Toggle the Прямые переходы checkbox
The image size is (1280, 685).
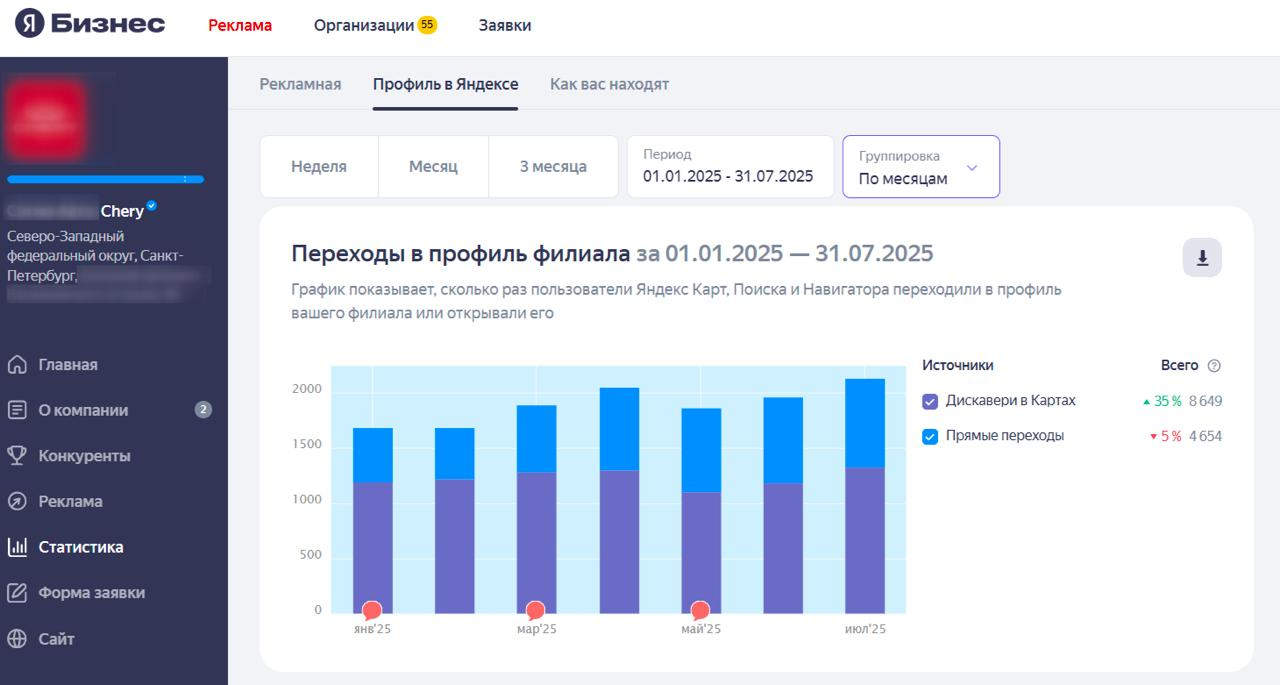point(930,436)
